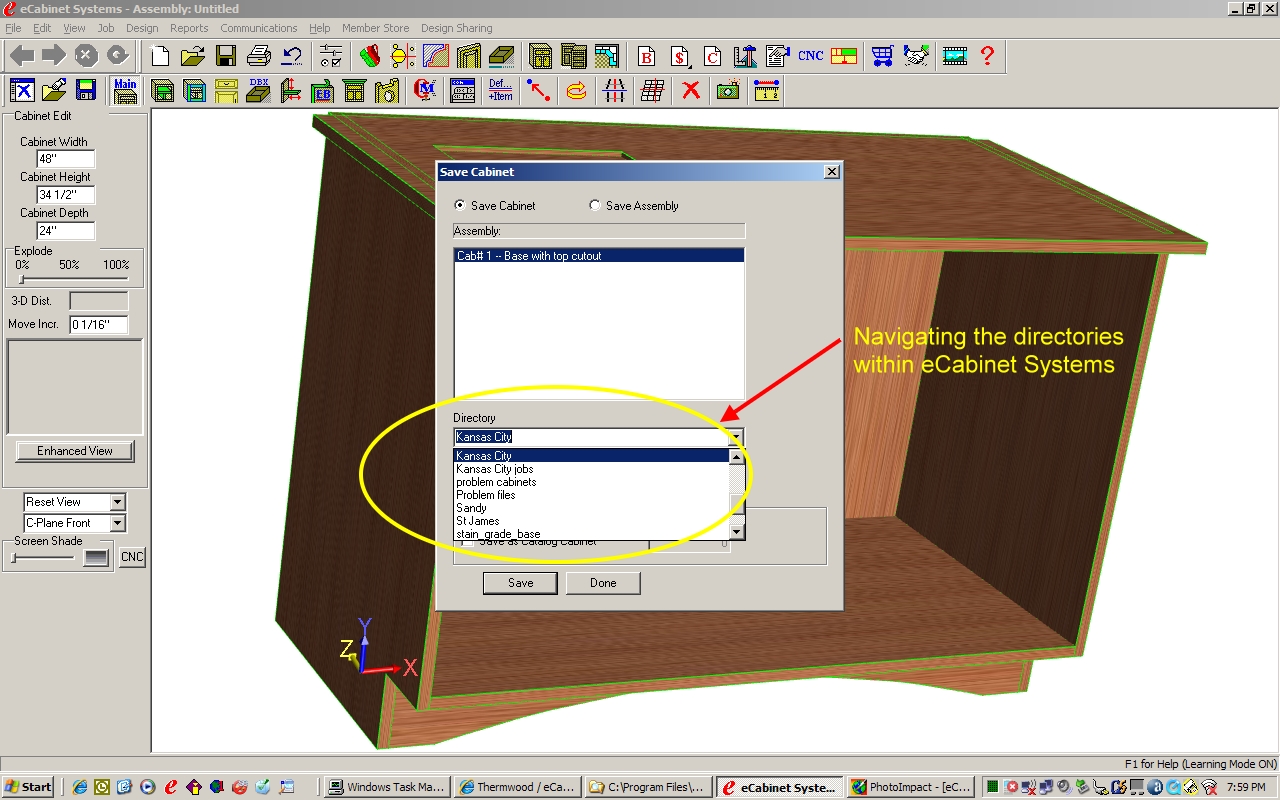Click the Undo arrow icon
This screenshot has height=800, width=1280.
pyautogui.click(x=292, y=56)
